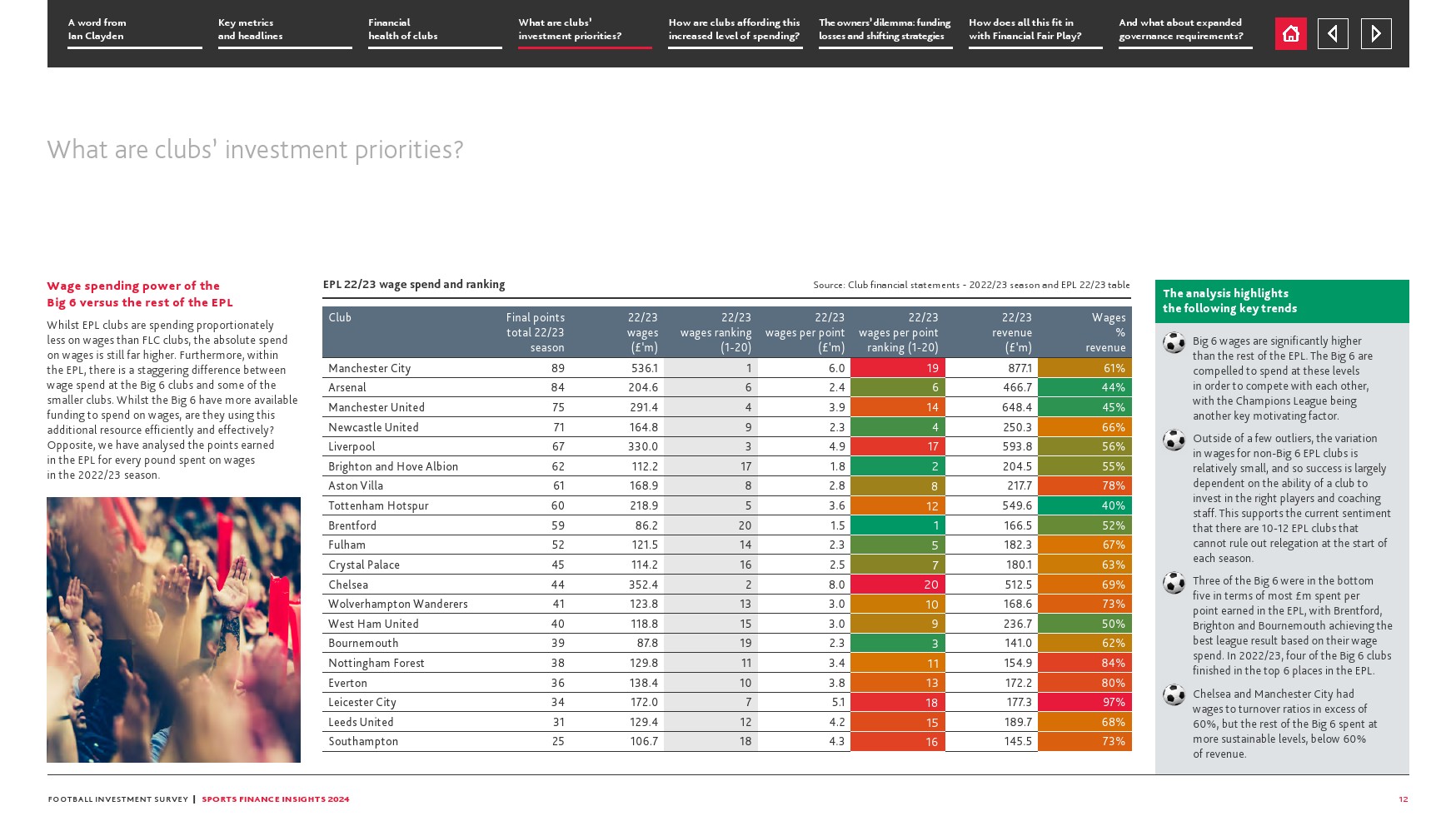The height and width of the screenshot is (826, 1456).
Task: Open 'How are clubs affording this' section
Action: click(x=735, y=30)
